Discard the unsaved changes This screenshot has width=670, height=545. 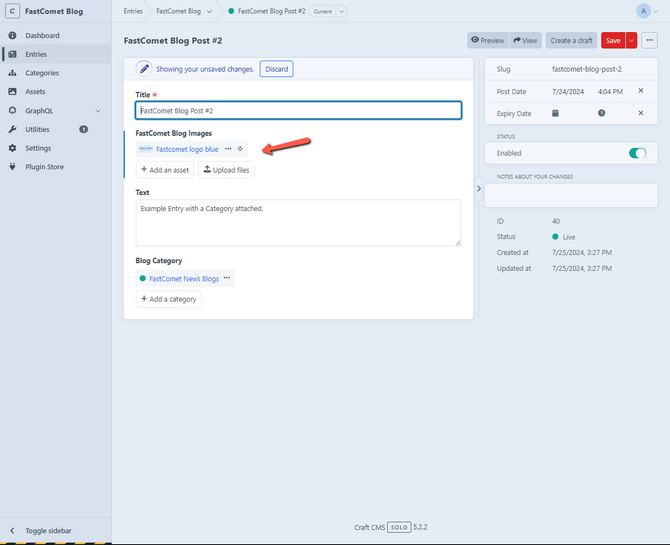(276, 69)
